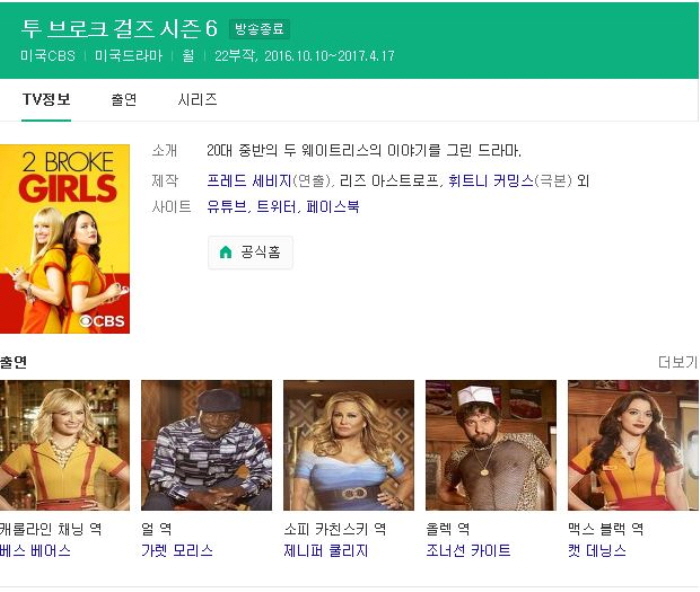
Task: Open actor link 가렛 모리스
Action: [177, 551]
